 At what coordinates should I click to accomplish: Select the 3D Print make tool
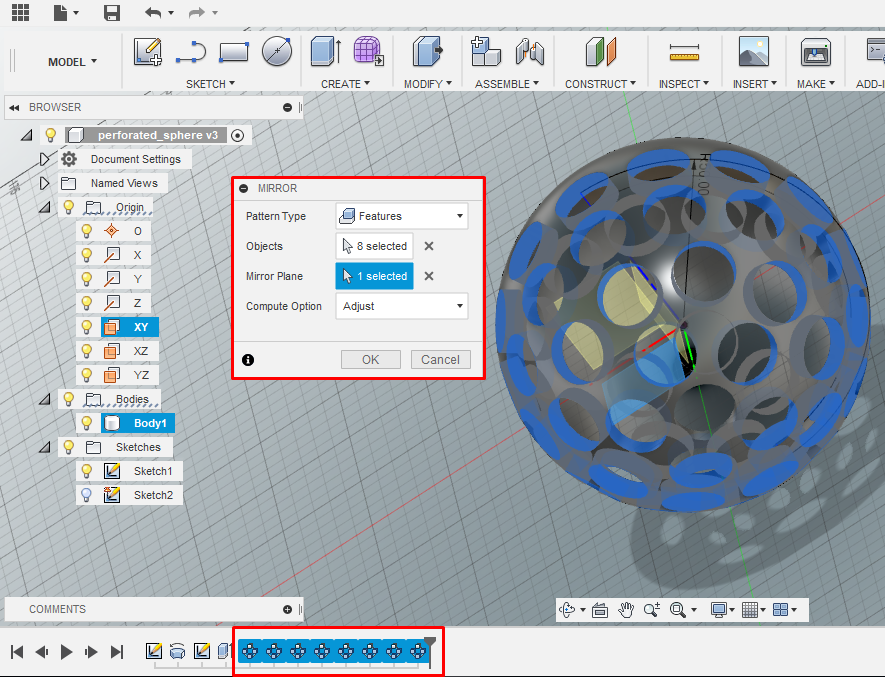[x=816, y=53]
